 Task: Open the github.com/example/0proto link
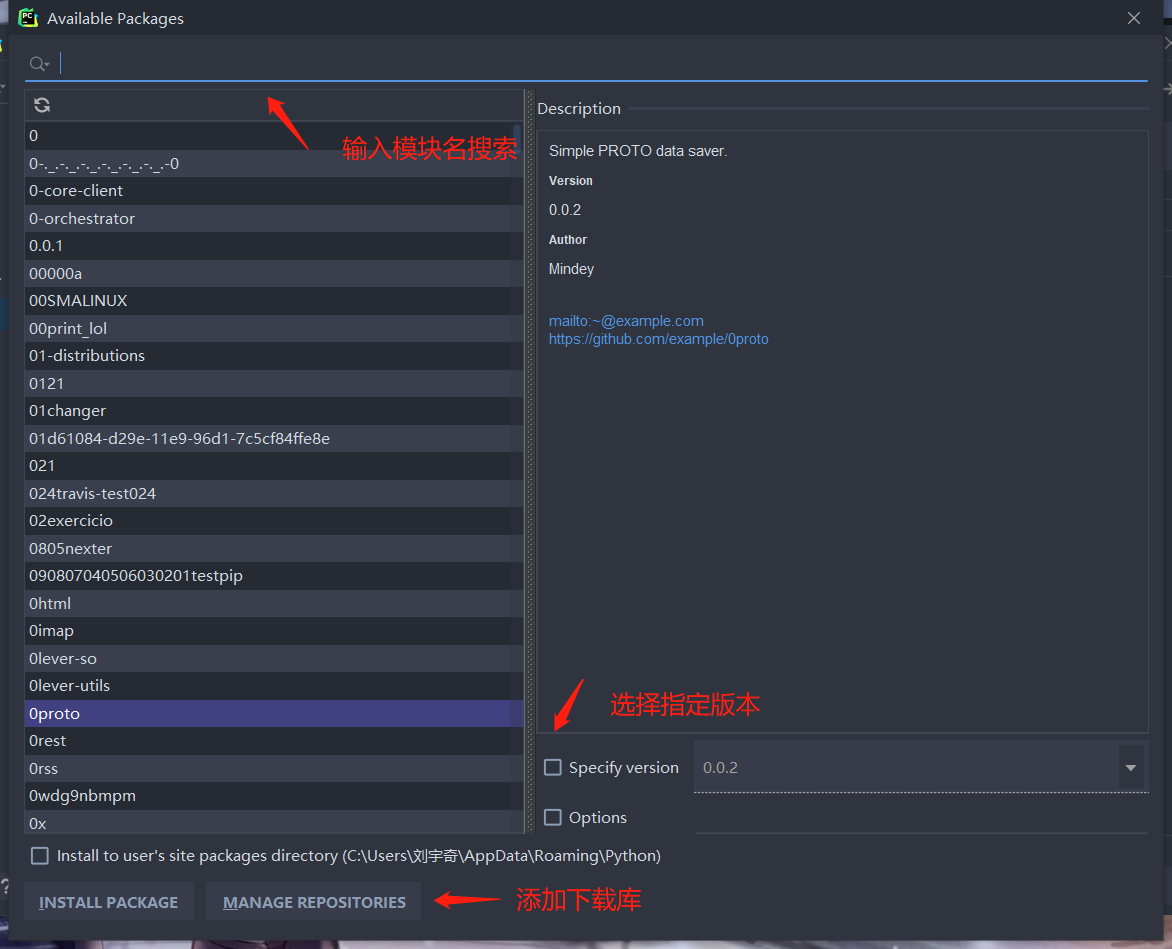[659, 339]
